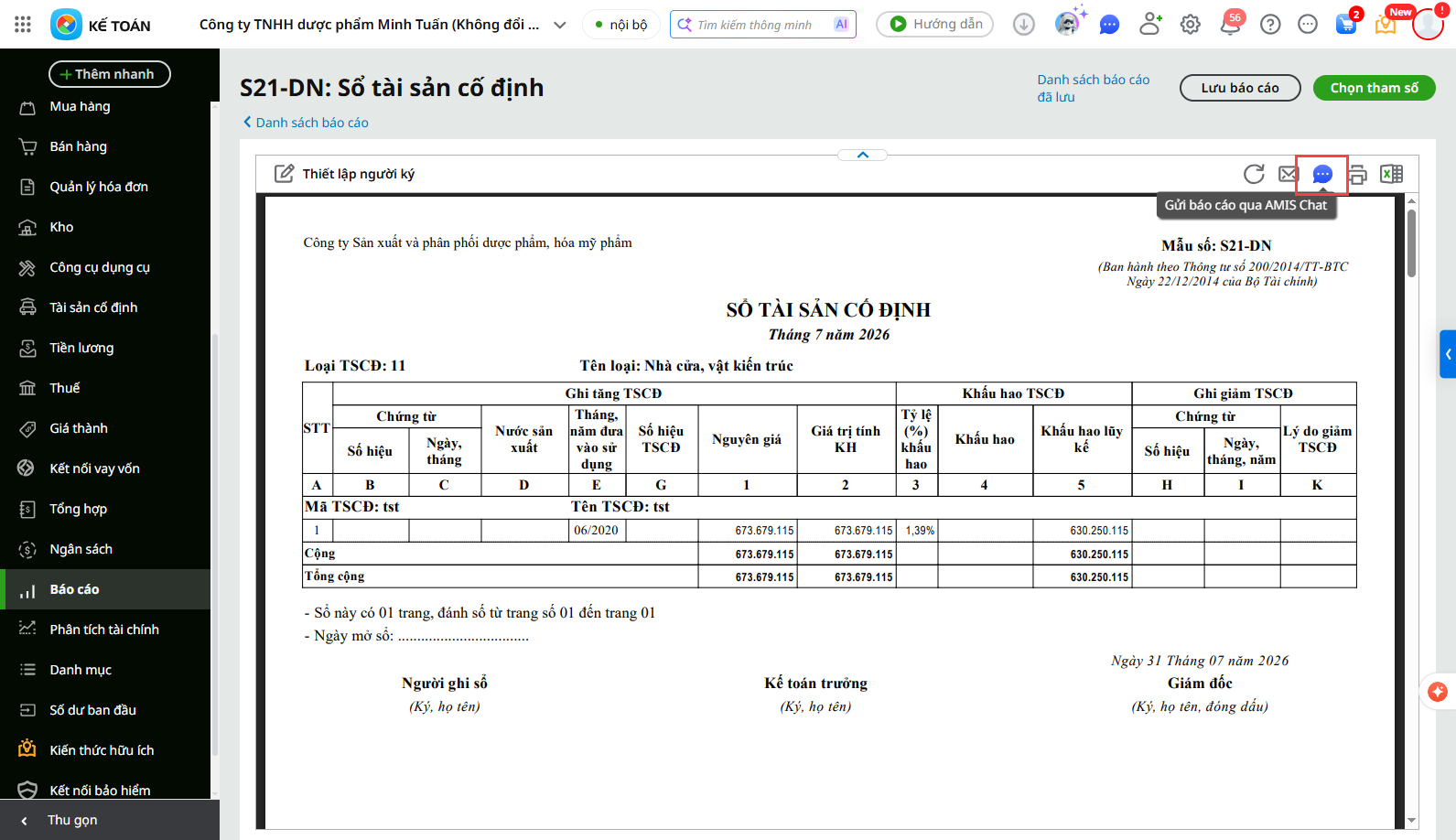Click the refresh report icon

coord(1254,174)
